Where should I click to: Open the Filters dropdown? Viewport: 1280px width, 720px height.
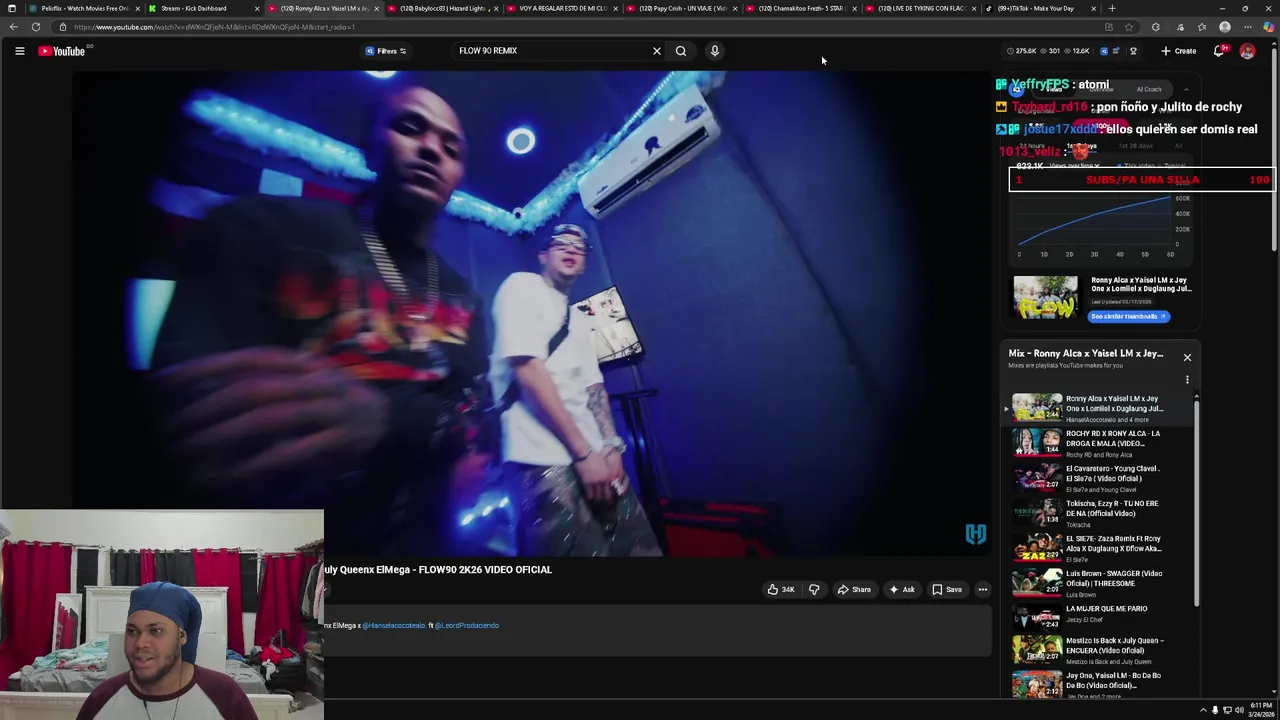click(x=386, y=51)
